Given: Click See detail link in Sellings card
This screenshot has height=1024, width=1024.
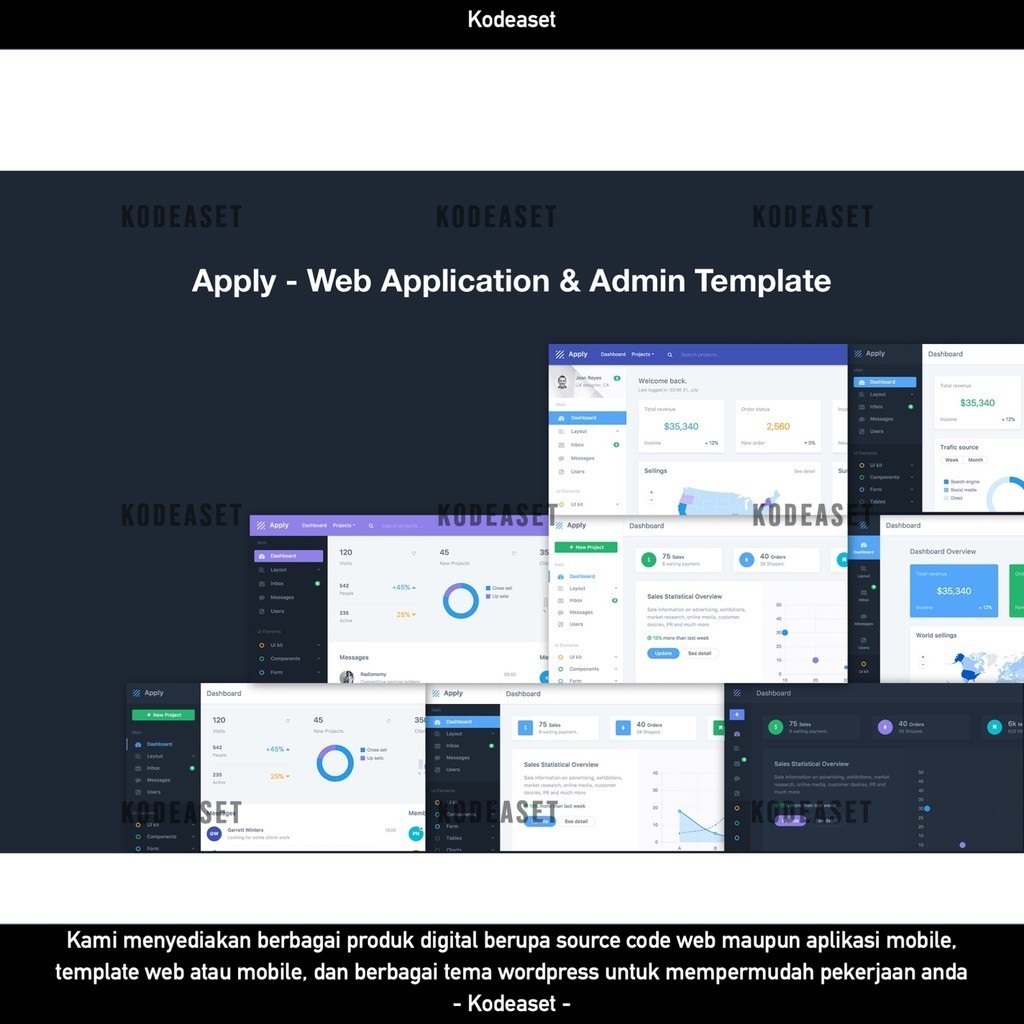Looking at the screenshot, I should click(x=805, y=472).
